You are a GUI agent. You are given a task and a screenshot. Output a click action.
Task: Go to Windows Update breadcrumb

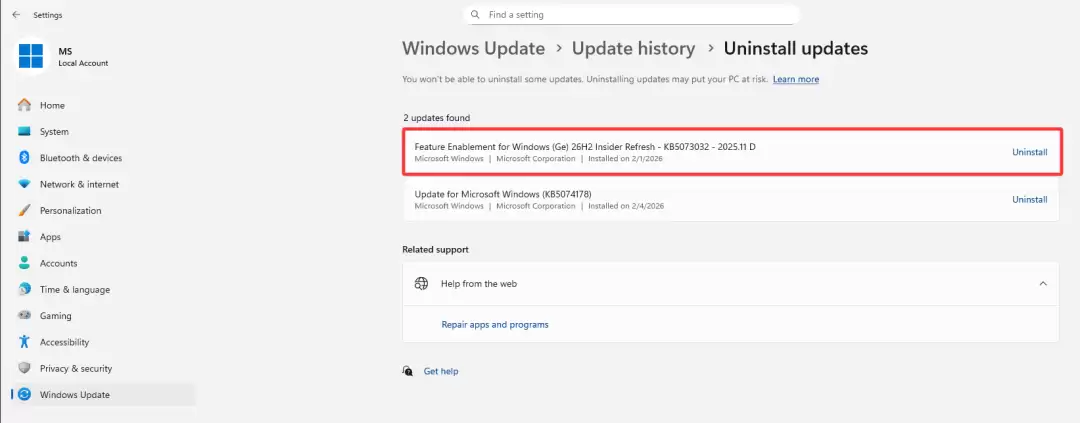473,48
